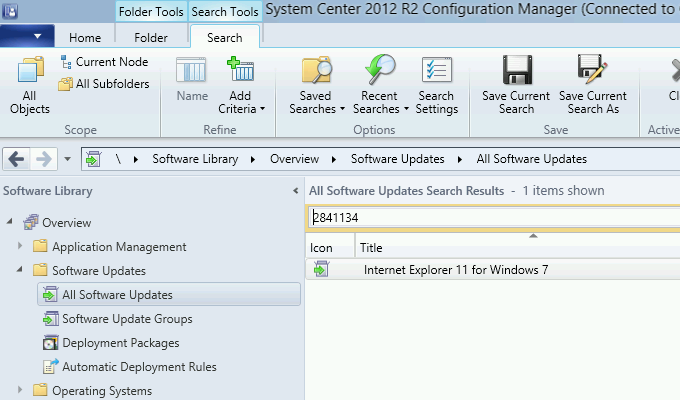
Task: Choose All Subfolders scope
Action: click(105, 84)
